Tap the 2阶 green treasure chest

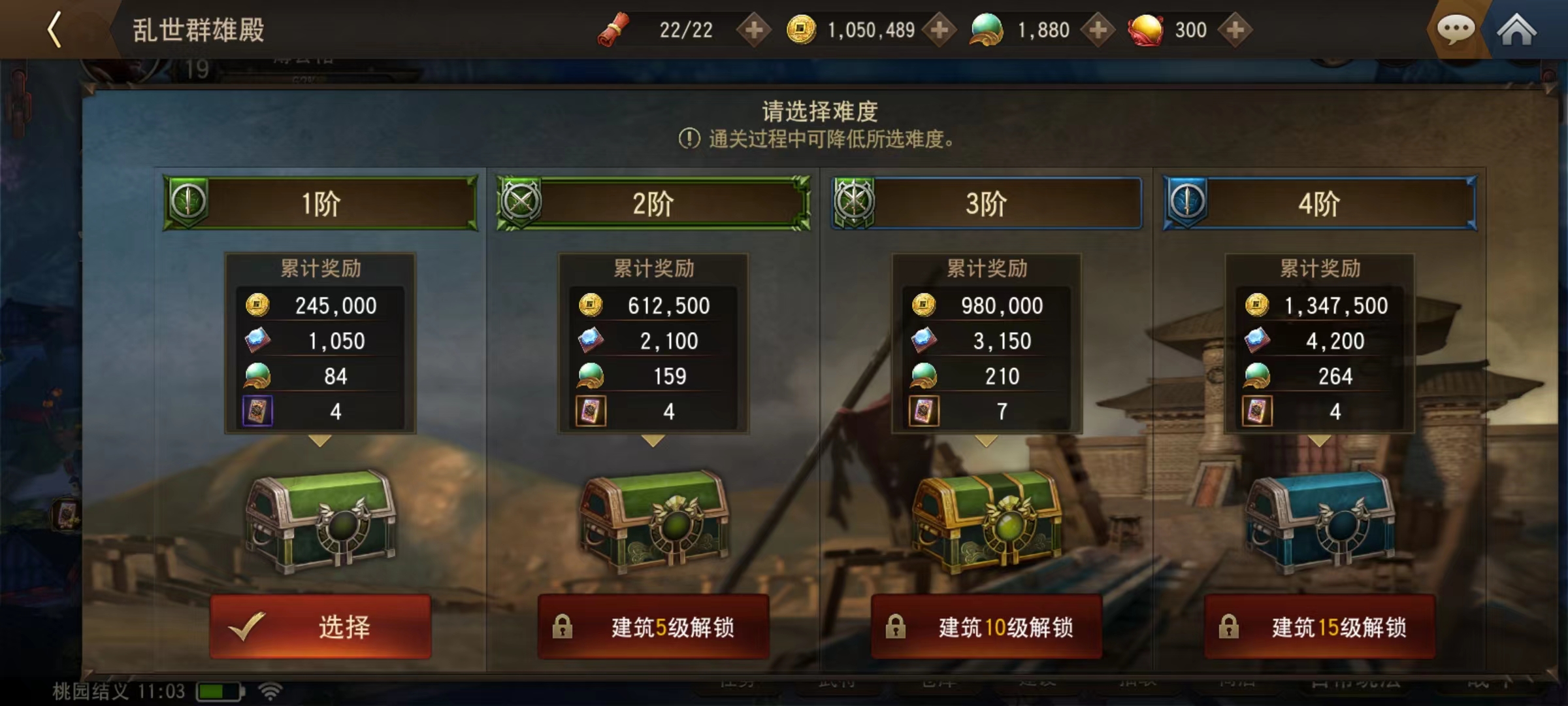(653, 522)
